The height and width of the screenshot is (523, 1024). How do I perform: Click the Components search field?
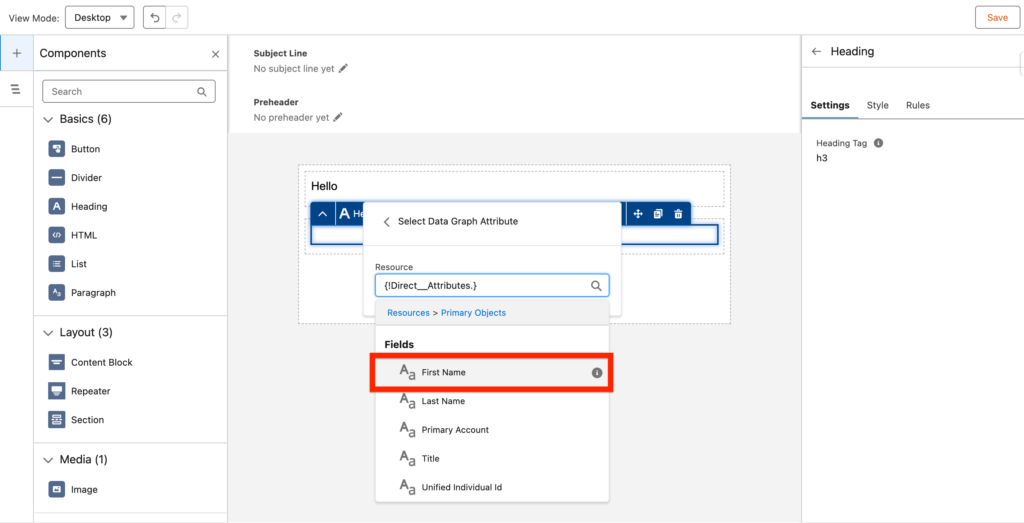tap(120, 91)
